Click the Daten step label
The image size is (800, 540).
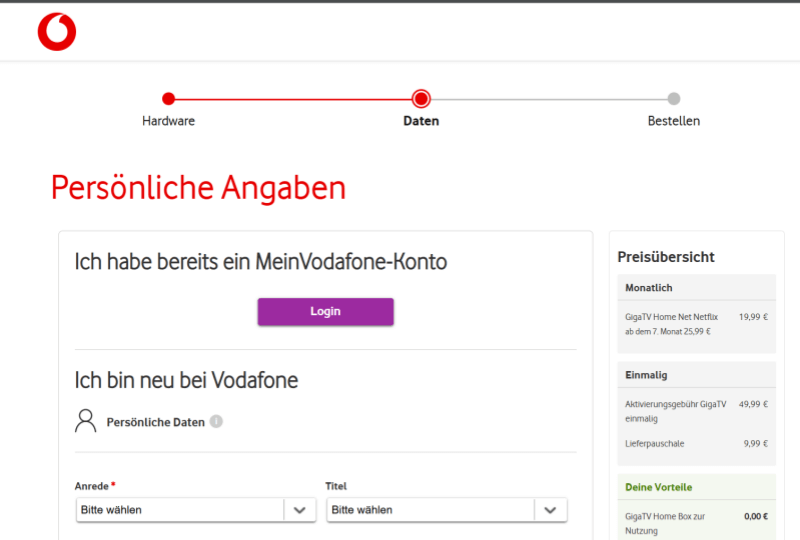[x=421, y=121]
